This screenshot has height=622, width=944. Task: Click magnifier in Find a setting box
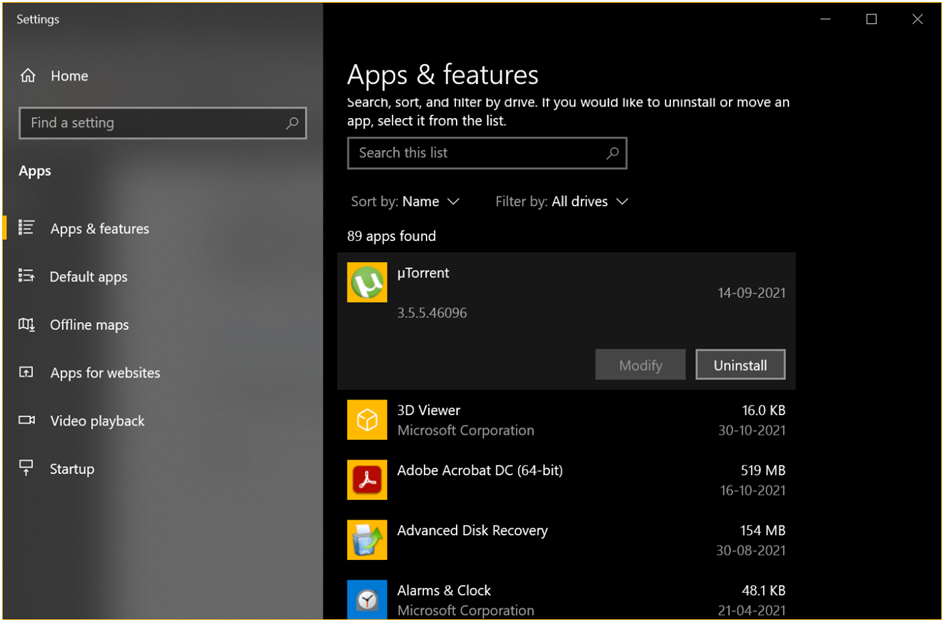[292, 123]
